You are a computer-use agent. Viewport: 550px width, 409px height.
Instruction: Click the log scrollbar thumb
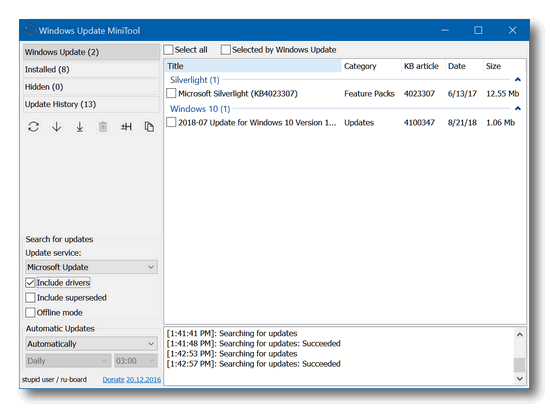[x=519, y=365]
